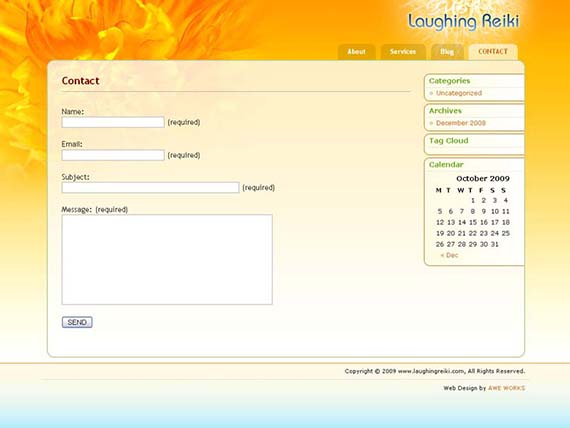Open the December 2009 archive link
Viewport: 570px width, 428px height.
(x=461, y=123)
